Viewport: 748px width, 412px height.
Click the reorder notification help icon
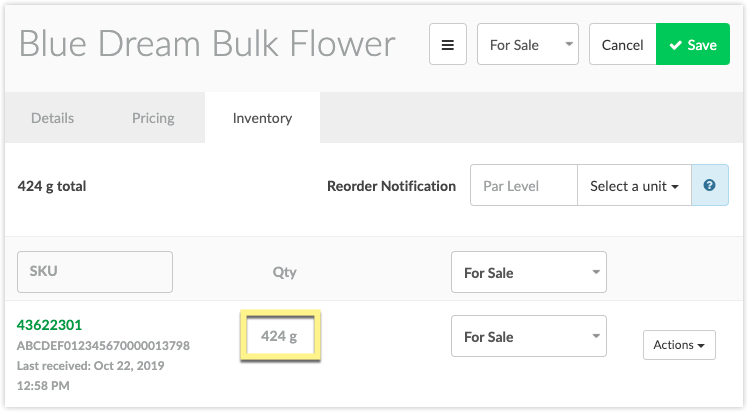click(x=709, y=185)
